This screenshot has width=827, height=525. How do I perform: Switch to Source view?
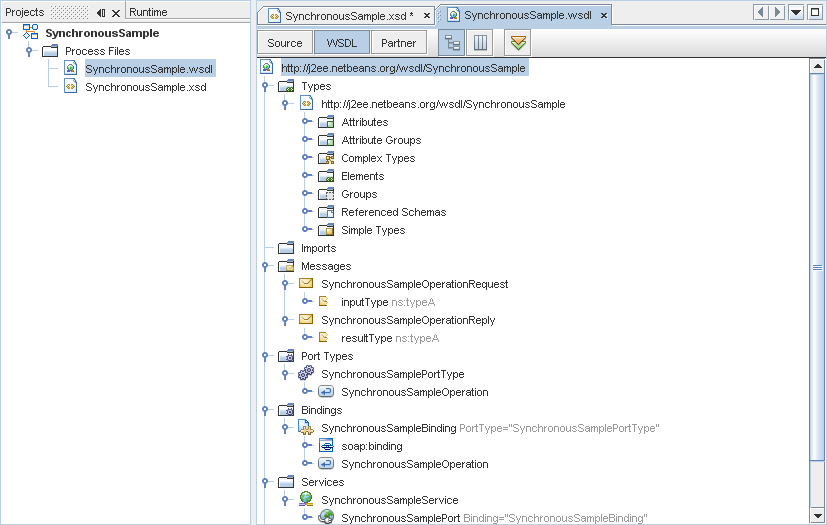[285, 43]
